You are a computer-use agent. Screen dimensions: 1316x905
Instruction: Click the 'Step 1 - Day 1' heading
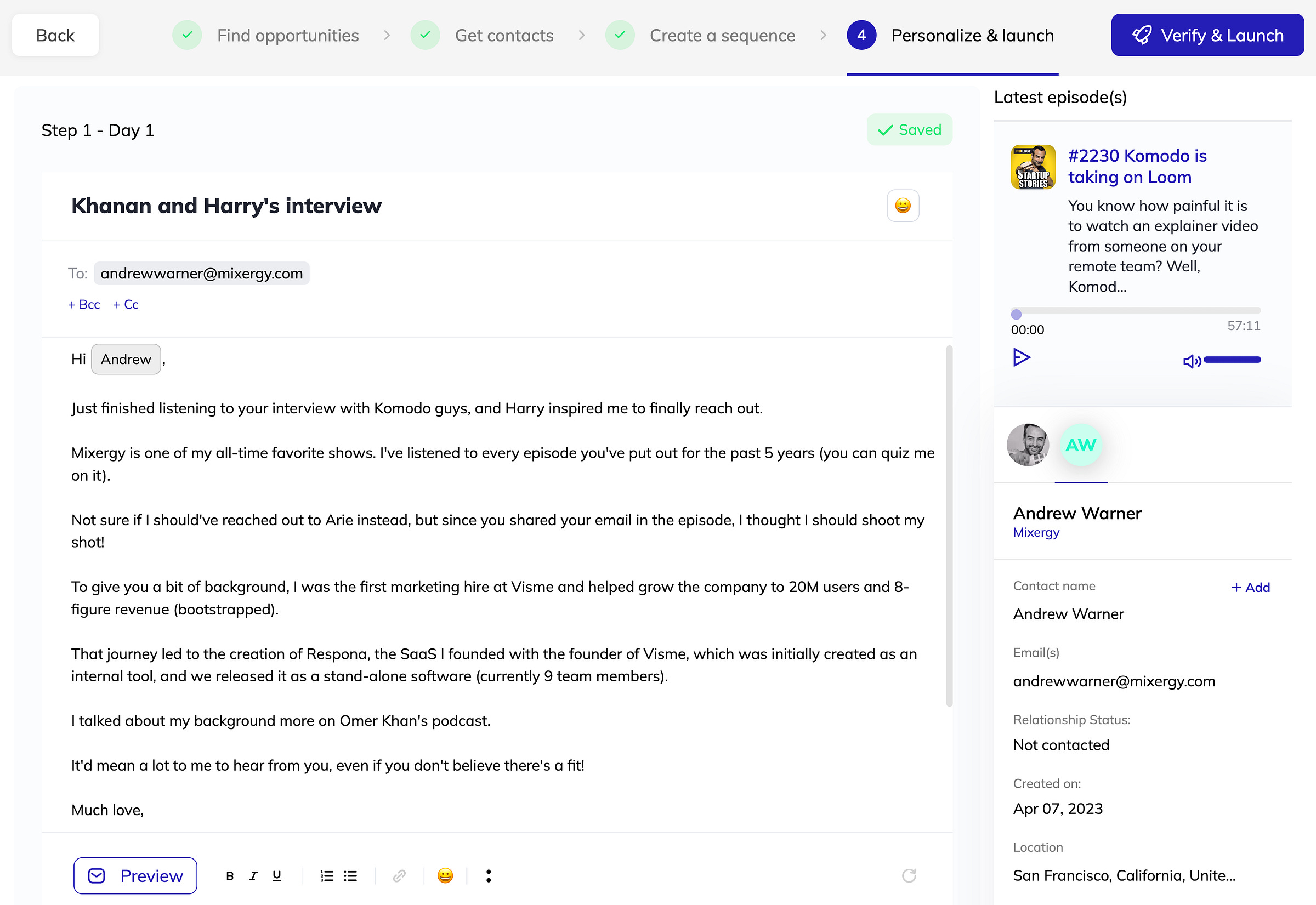[98, 130]
